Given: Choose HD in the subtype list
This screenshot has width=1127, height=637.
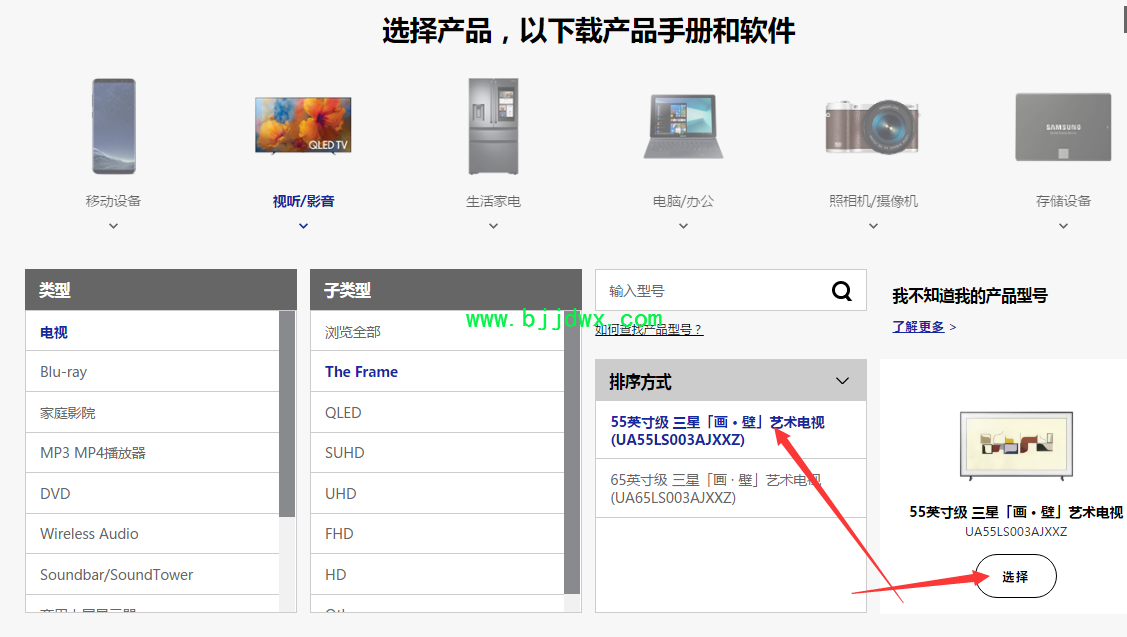Looking at the screenshot, I should [x=437, y=574].
